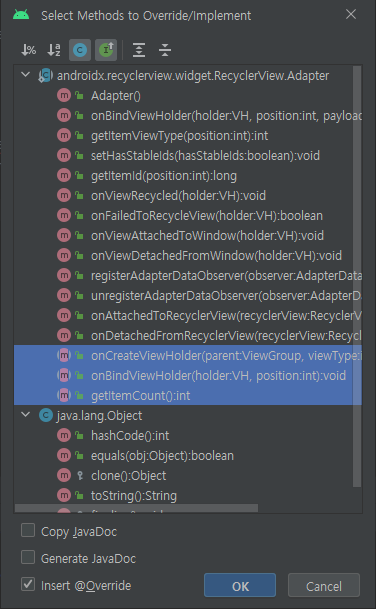Image resolution: width=376 pixels, height=609 pixels.
Task: Select androidx.recyclerview.widget.RecyclerView.Adapter class row
Action: pos(188,75)
